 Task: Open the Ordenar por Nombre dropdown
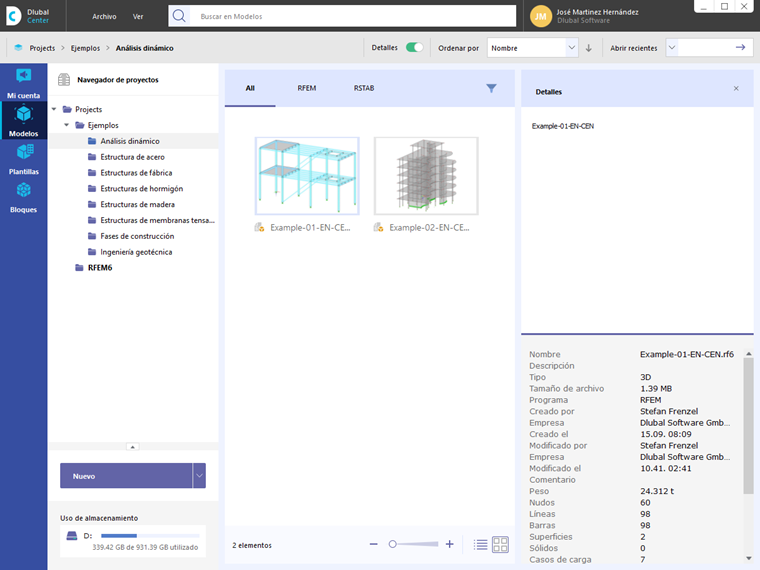[x=532, y=48]
